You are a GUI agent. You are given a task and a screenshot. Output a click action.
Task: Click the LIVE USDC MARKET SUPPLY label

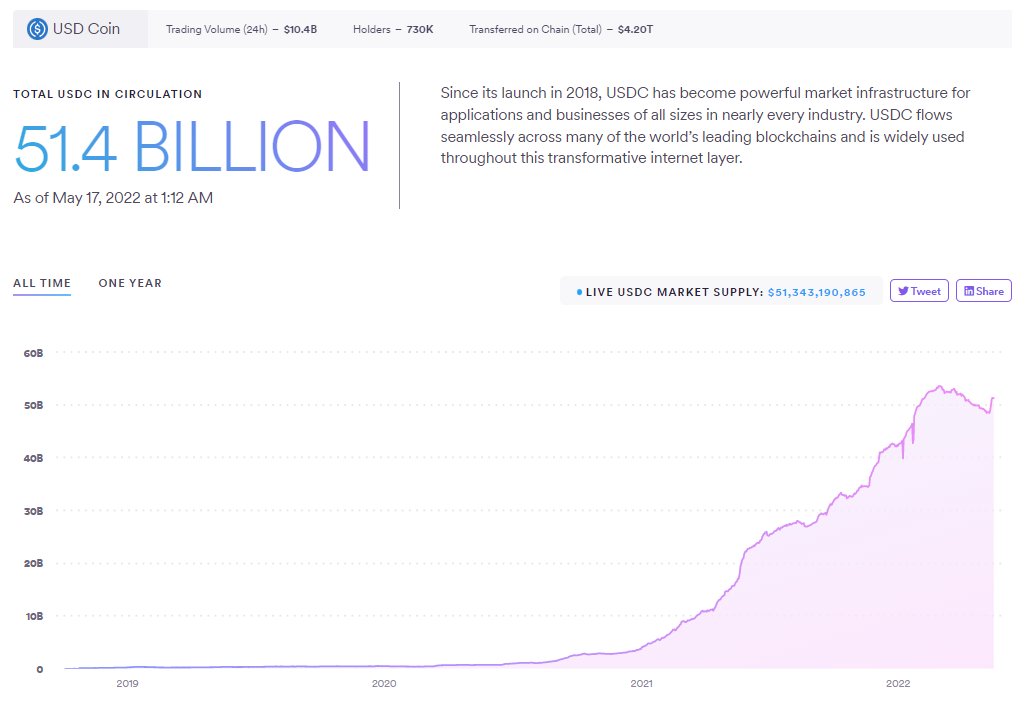click(x=675, y=292)
